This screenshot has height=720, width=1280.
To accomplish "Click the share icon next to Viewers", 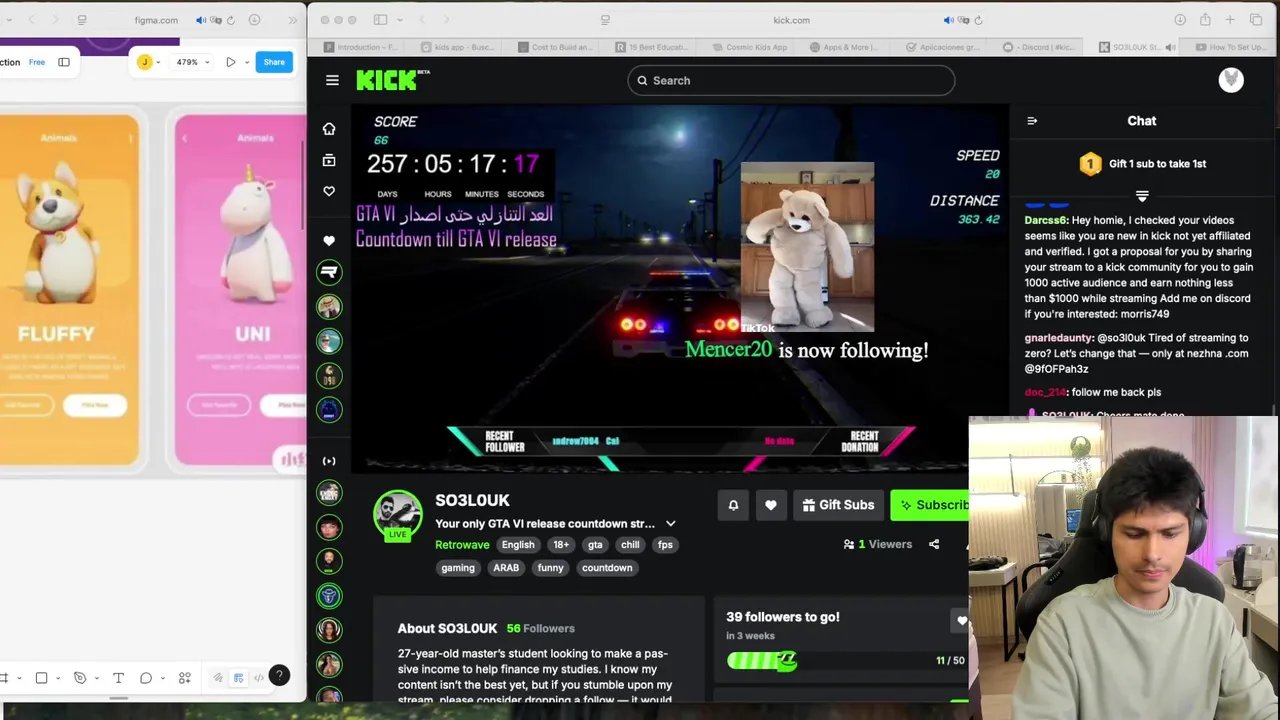I will pos(934,545).
